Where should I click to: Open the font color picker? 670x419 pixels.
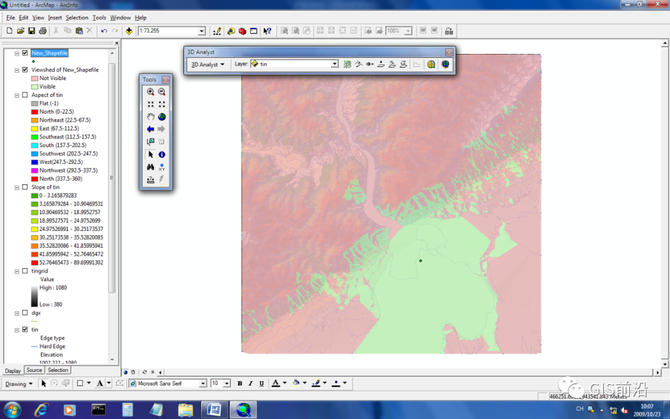pyautogui.click(x=285, y=383)
